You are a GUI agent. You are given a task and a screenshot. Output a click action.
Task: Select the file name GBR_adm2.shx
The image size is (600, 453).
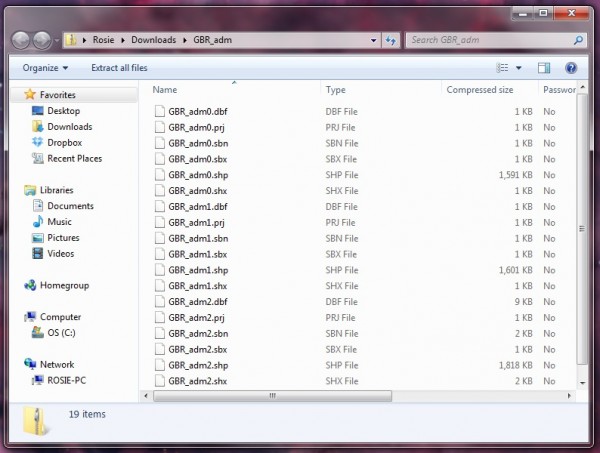(198, 381)
